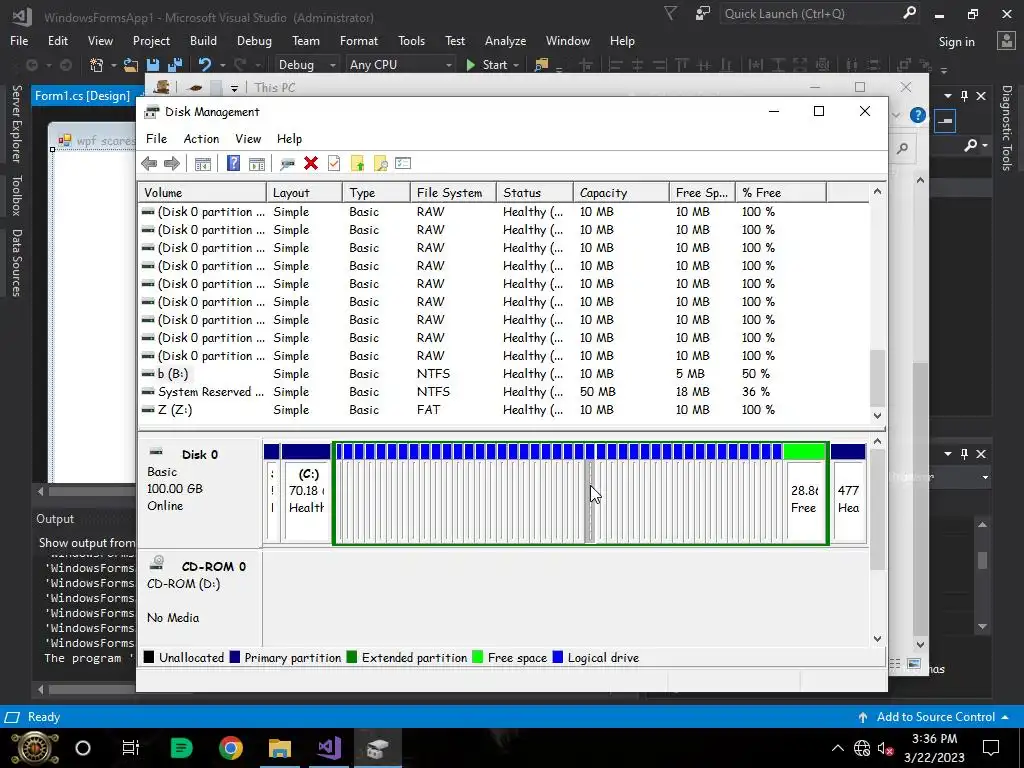
Task: Click the red X delete icon
Action: point(311,163)
